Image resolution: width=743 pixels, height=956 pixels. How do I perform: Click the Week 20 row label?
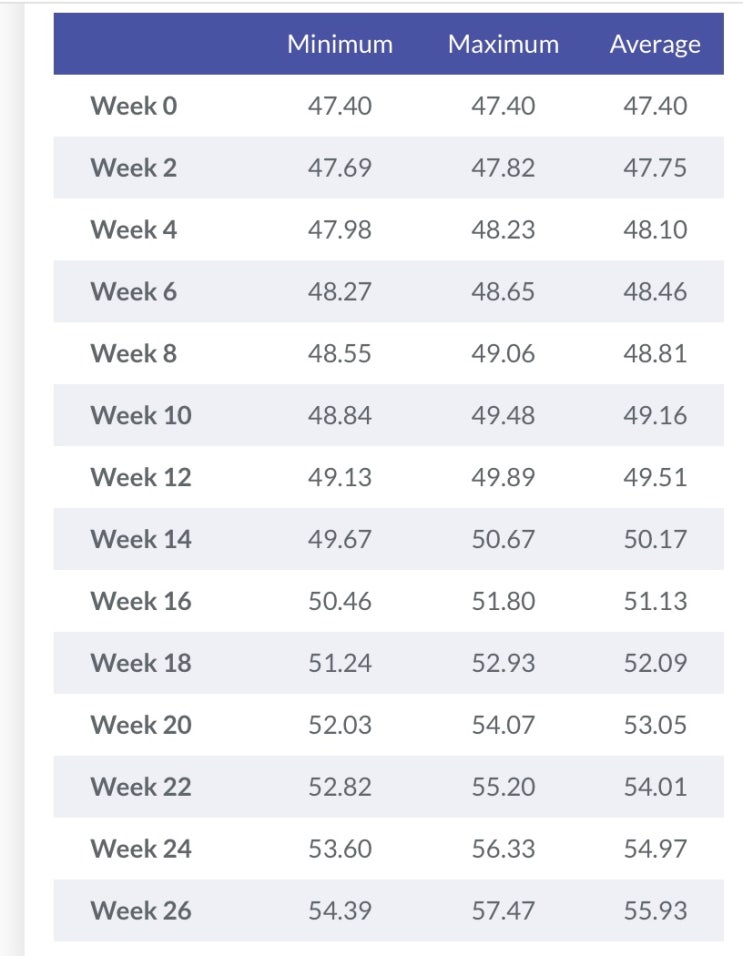141,725
